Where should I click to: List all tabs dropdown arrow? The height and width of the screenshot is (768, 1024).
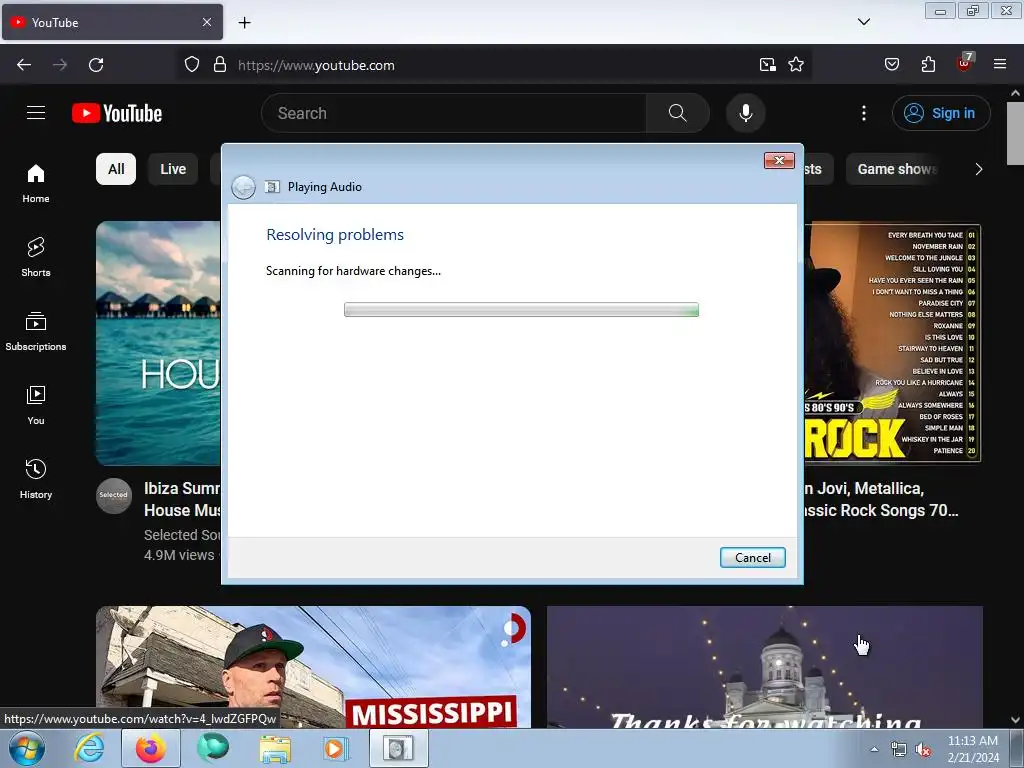pos(863,22)
